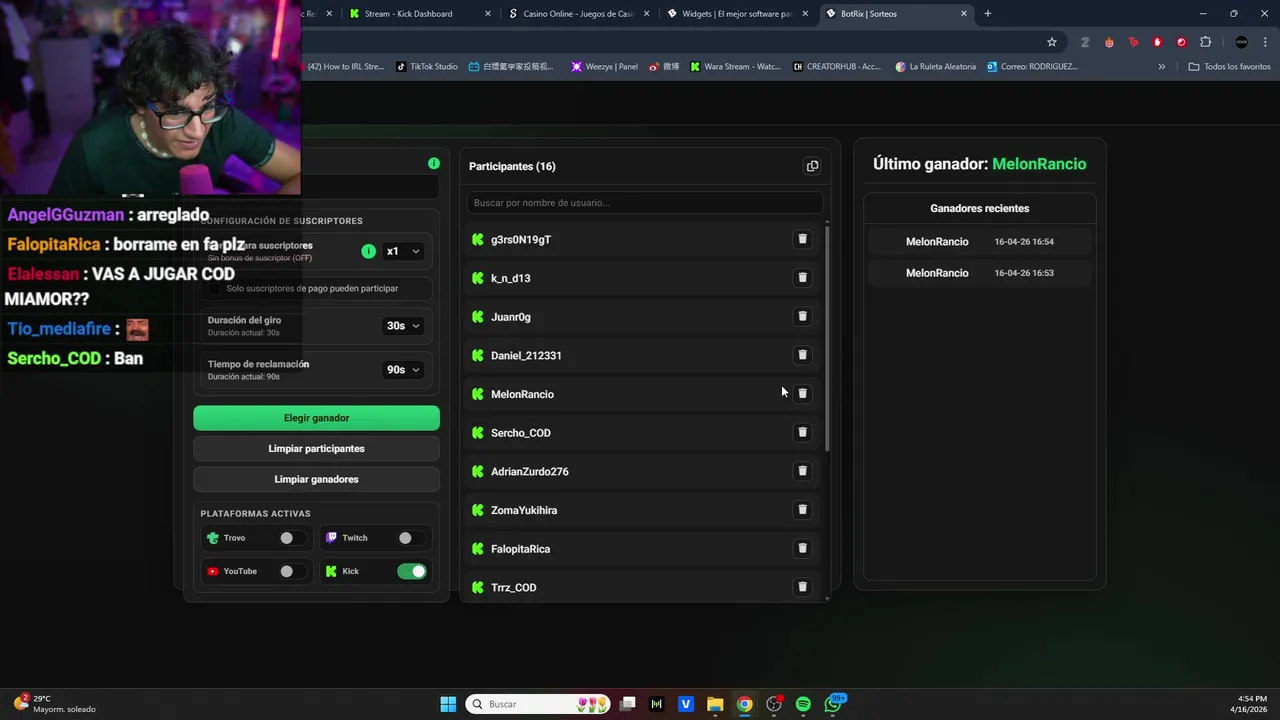Viewport: 1280px width, 720px height.
Task: Click green info icon beside x1 multiplier
Action: 368,251
